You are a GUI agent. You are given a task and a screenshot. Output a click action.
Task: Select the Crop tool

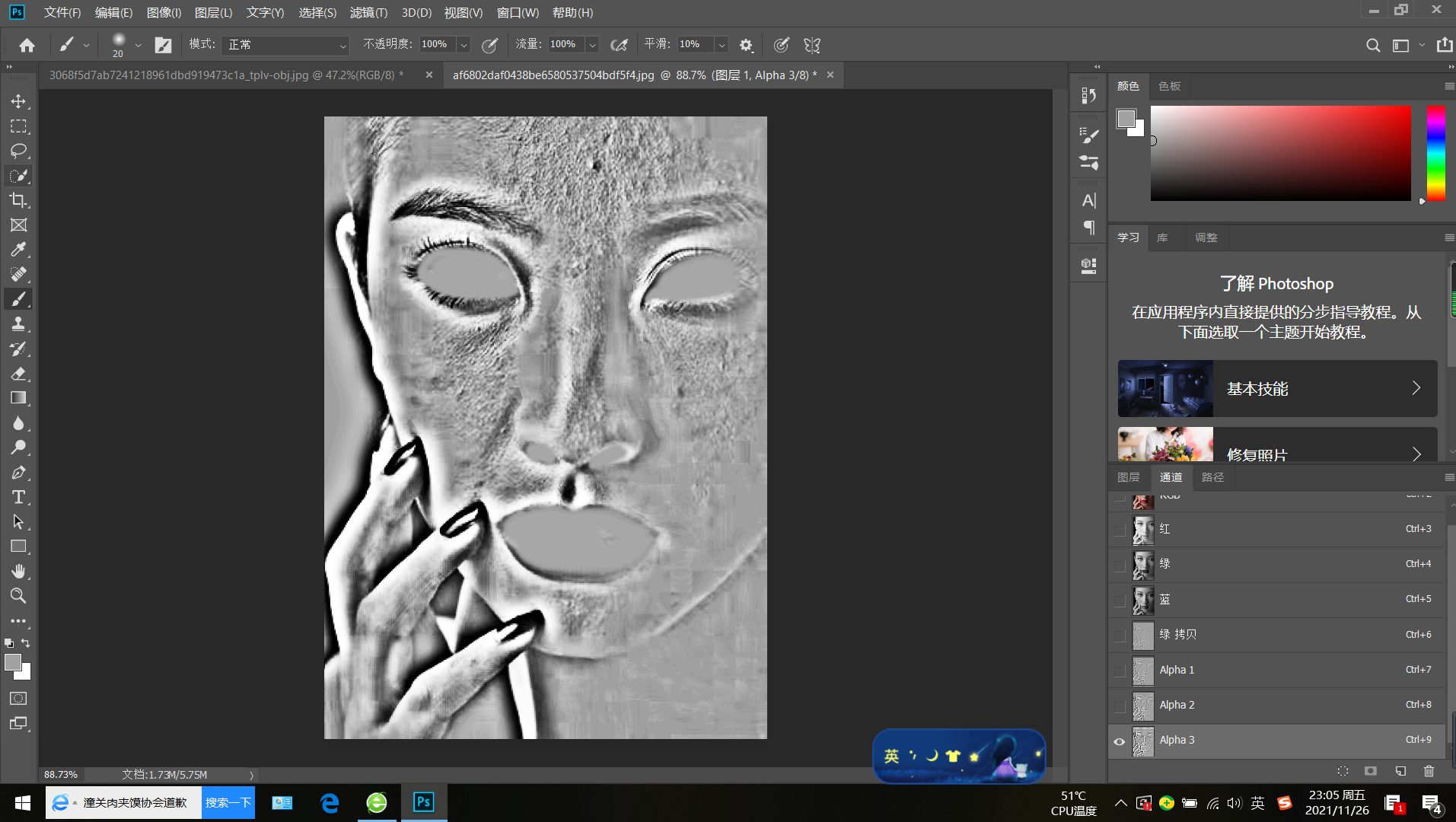pos(18,200)
